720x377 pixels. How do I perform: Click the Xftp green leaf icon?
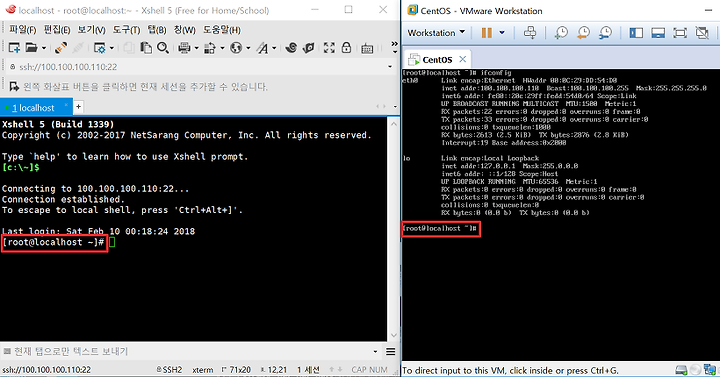point(309,48)
